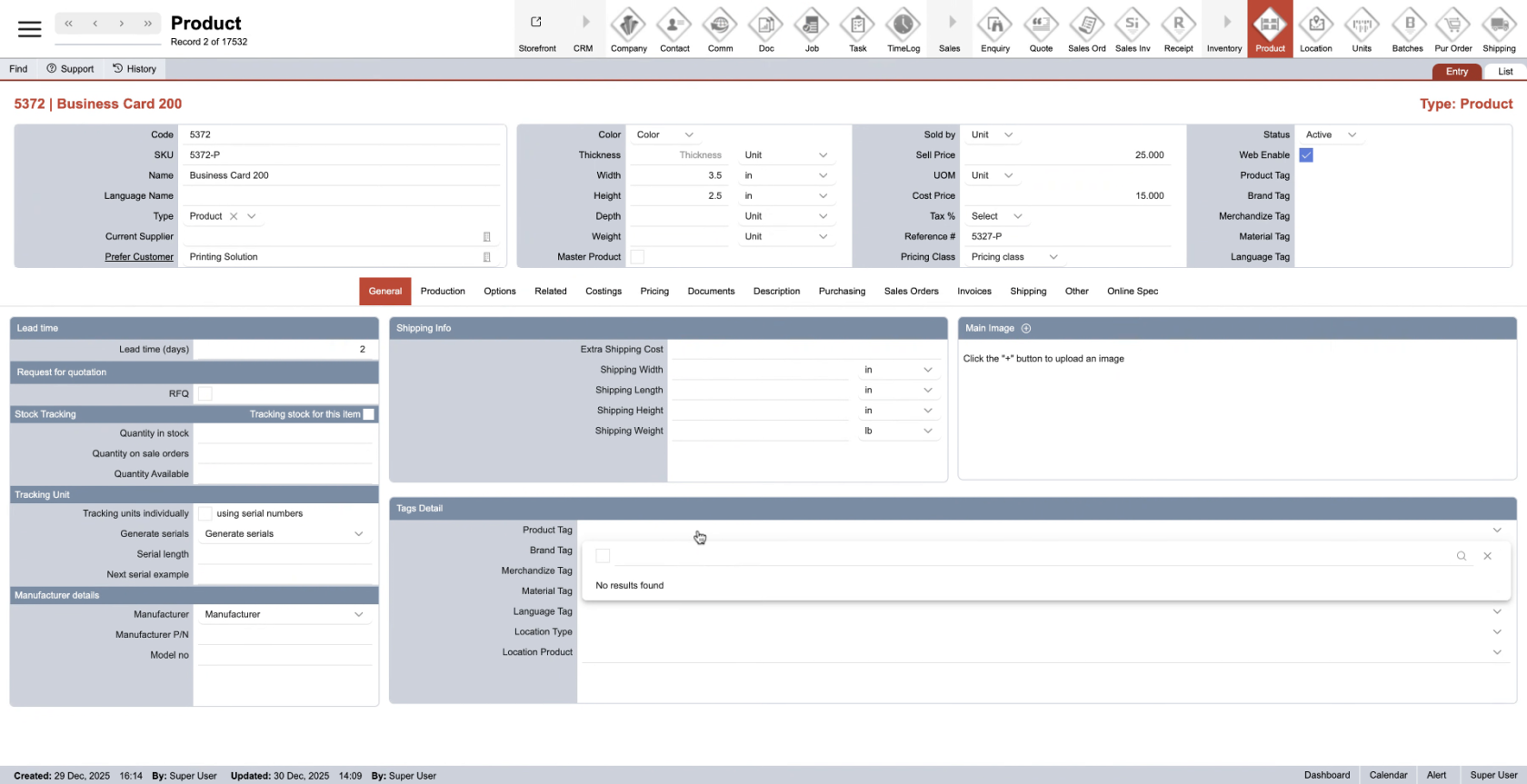Switch to the Production tab
Screen dimensions: 1527x784
pos(443,292)
